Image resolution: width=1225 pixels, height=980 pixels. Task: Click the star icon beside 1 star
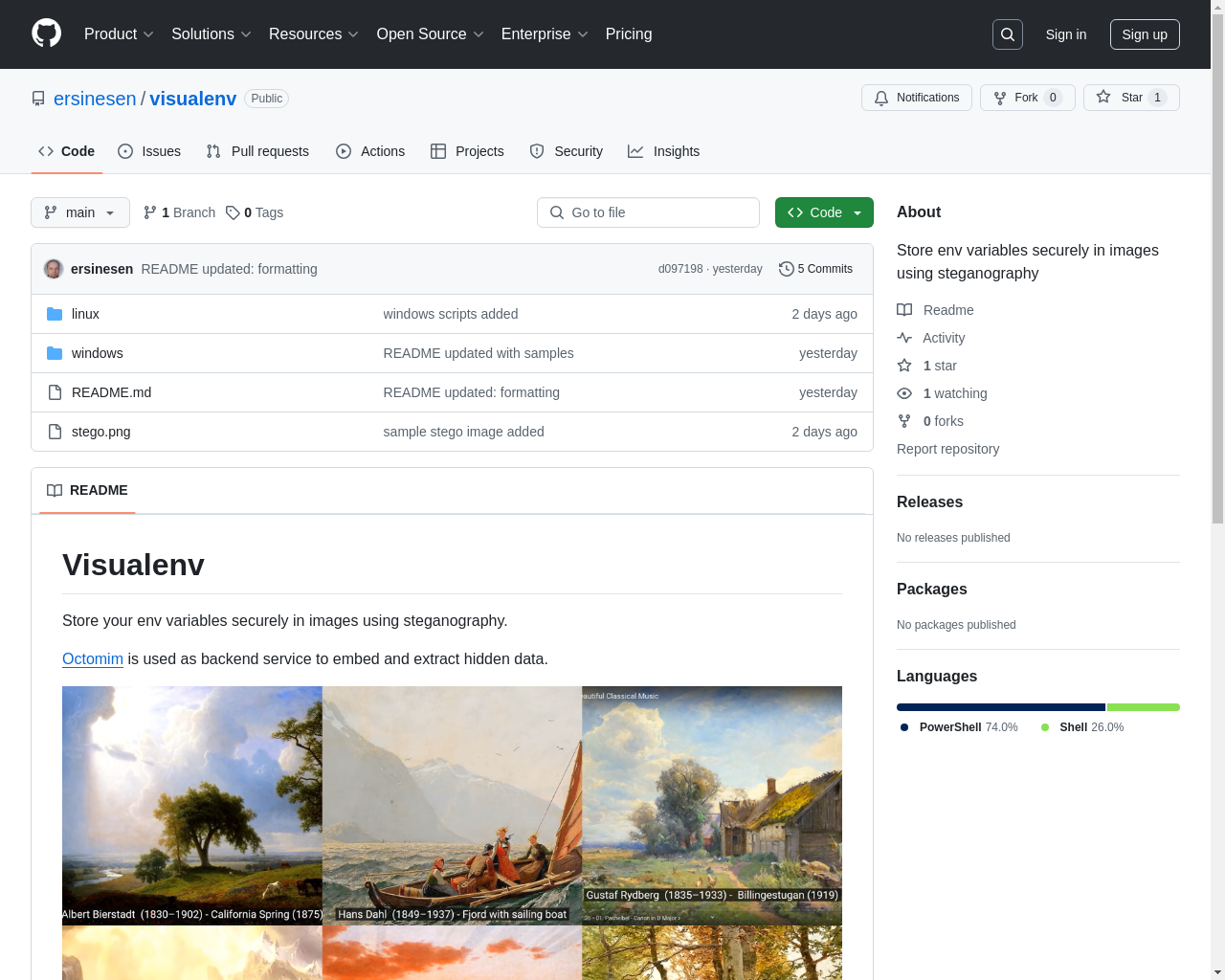[904, 366]
